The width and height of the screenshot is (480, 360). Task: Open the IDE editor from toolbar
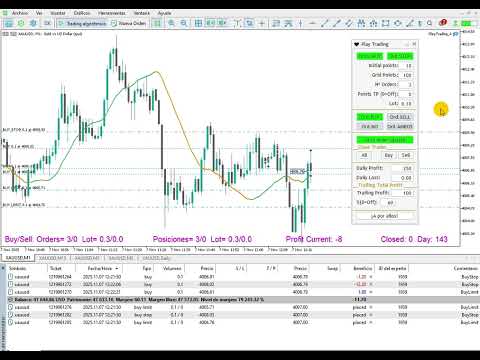(x=47, y=23)
